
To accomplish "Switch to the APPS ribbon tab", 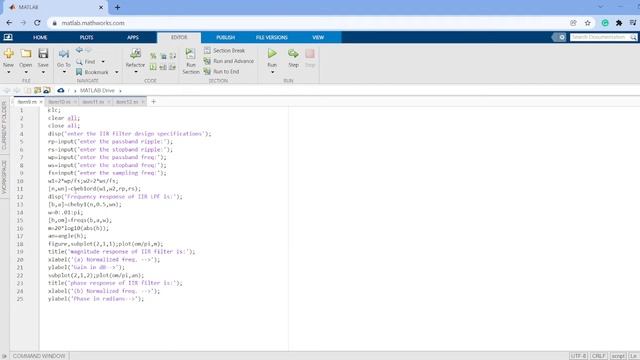I will tap(133, 37).
